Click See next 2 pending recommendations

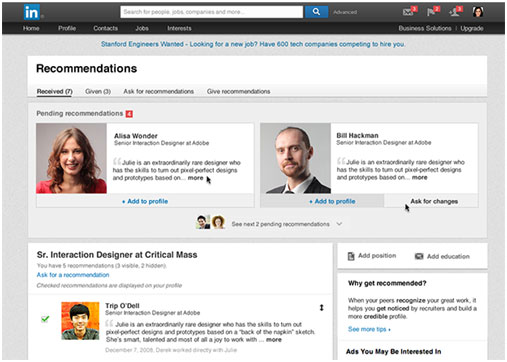(280, 224)
